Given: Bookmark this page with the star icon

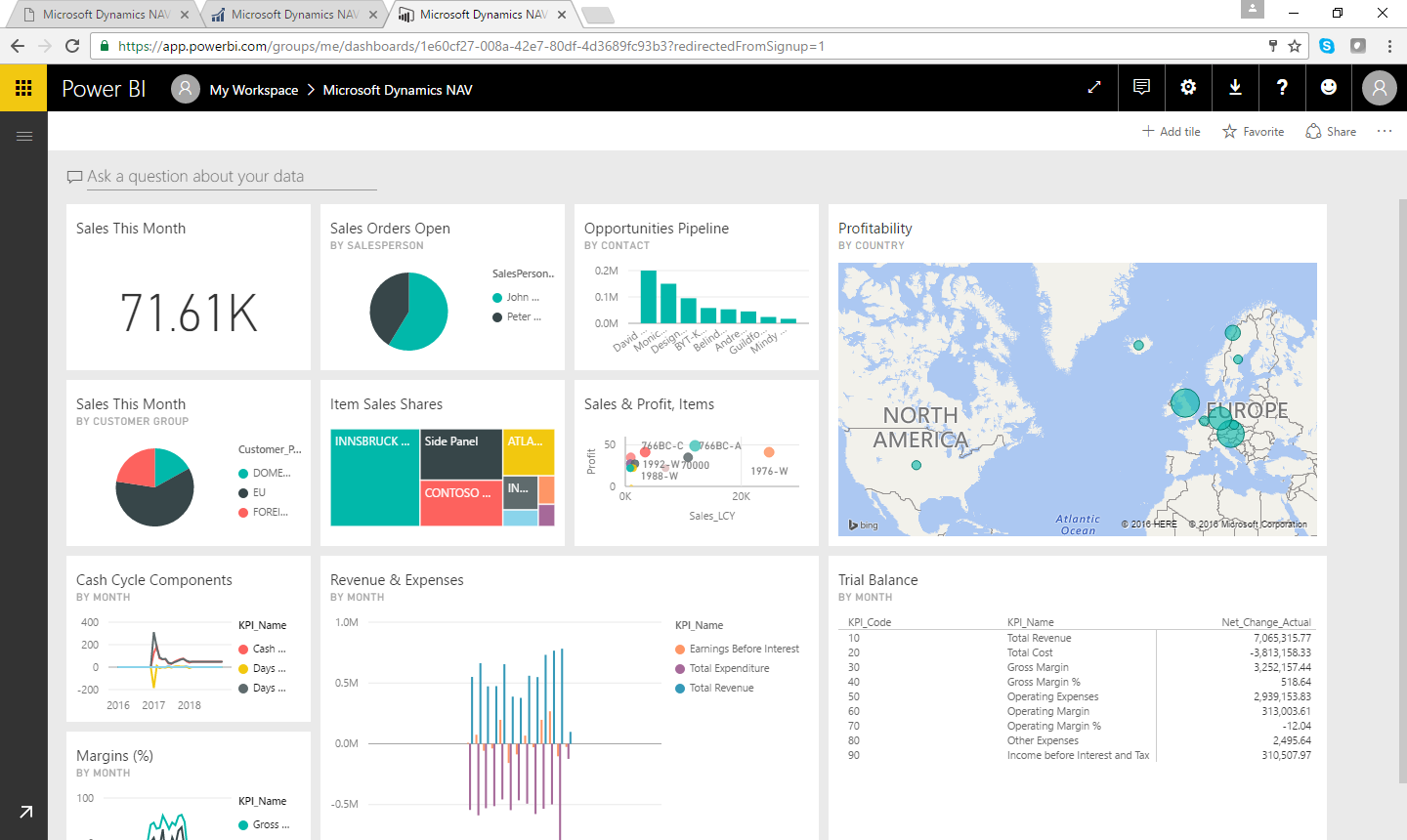Looking at the screenshot, I should pos(1295,46).
